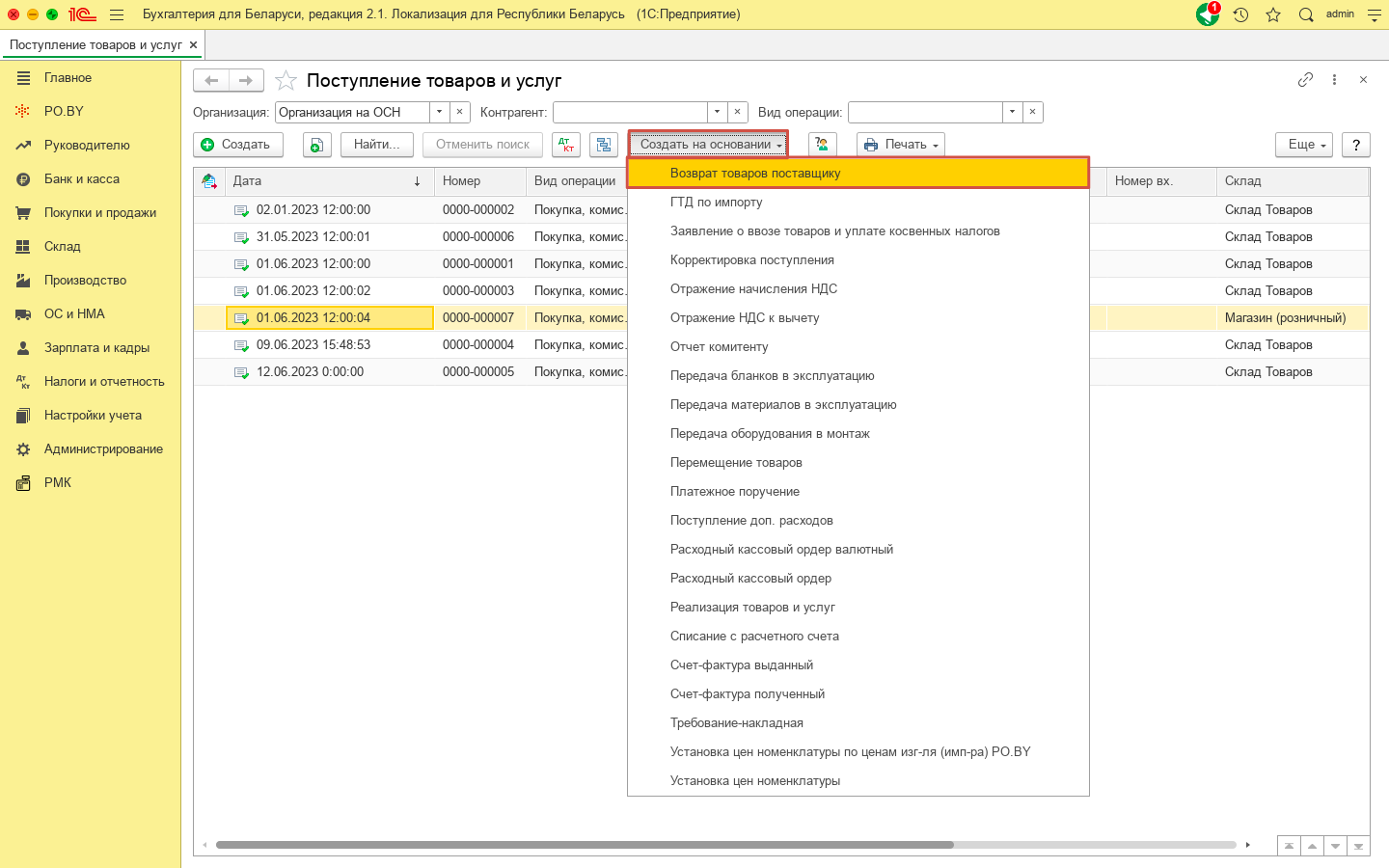The width and height of the screenshot is (1389, 868).
Task: Select Возврат товаров поставщику menu entry
Action: tap(755, 174)
